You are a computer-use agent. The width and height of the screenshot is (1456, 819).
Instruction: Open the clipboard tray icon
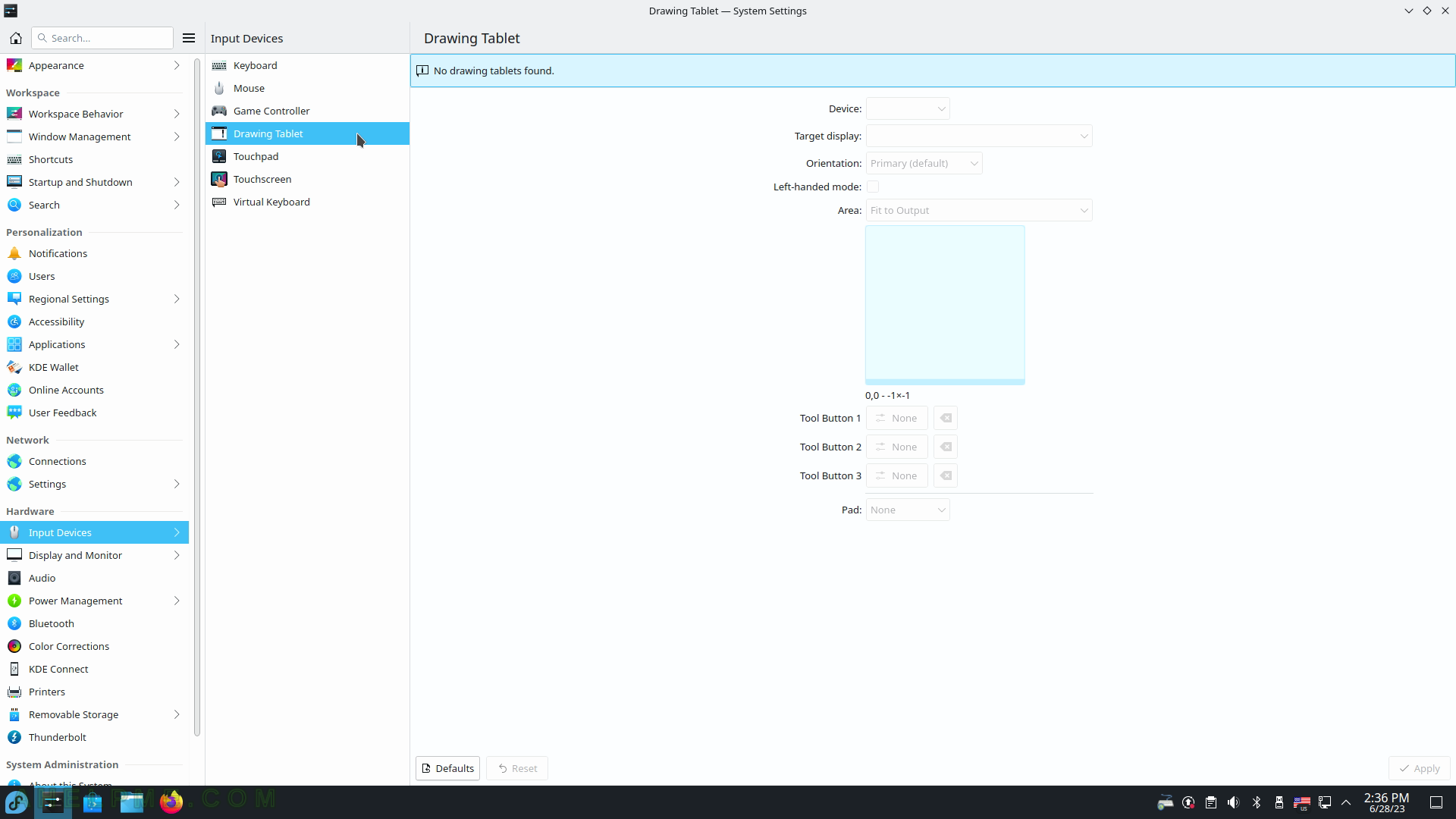pos(1211,802)
